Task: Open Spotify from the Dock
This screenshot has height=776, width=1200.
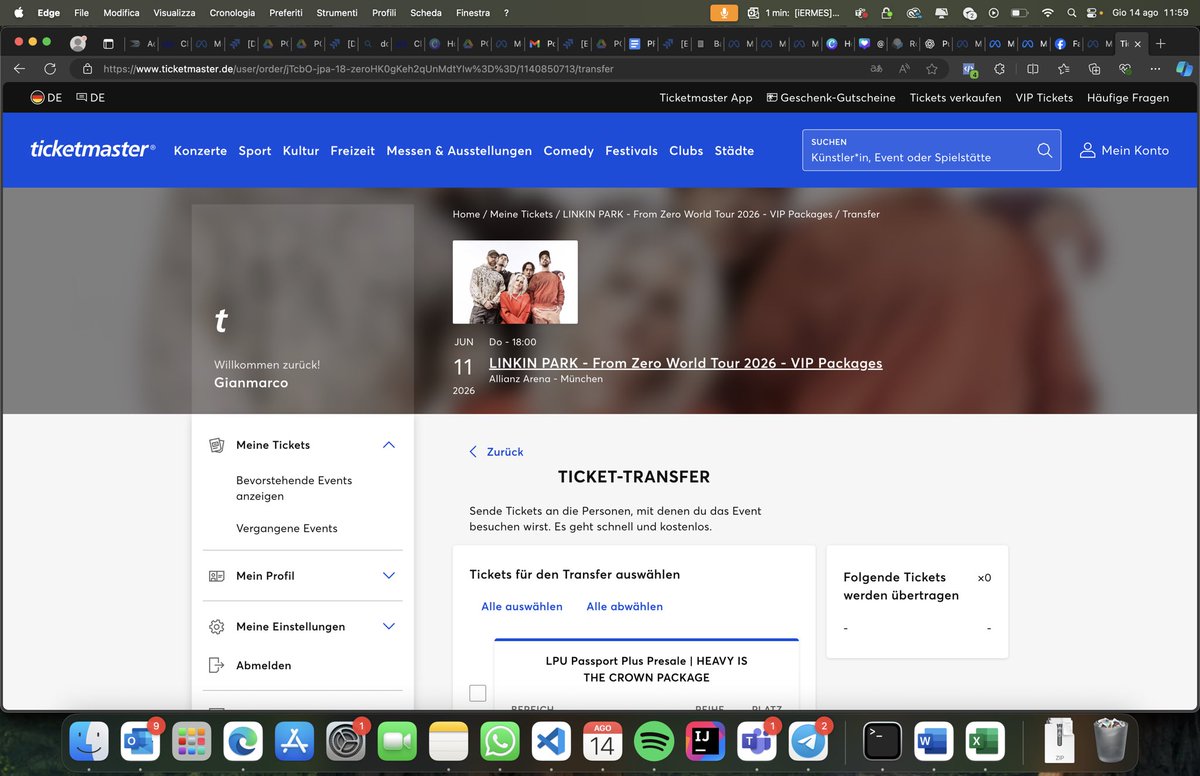Action: tap(654, 741)
